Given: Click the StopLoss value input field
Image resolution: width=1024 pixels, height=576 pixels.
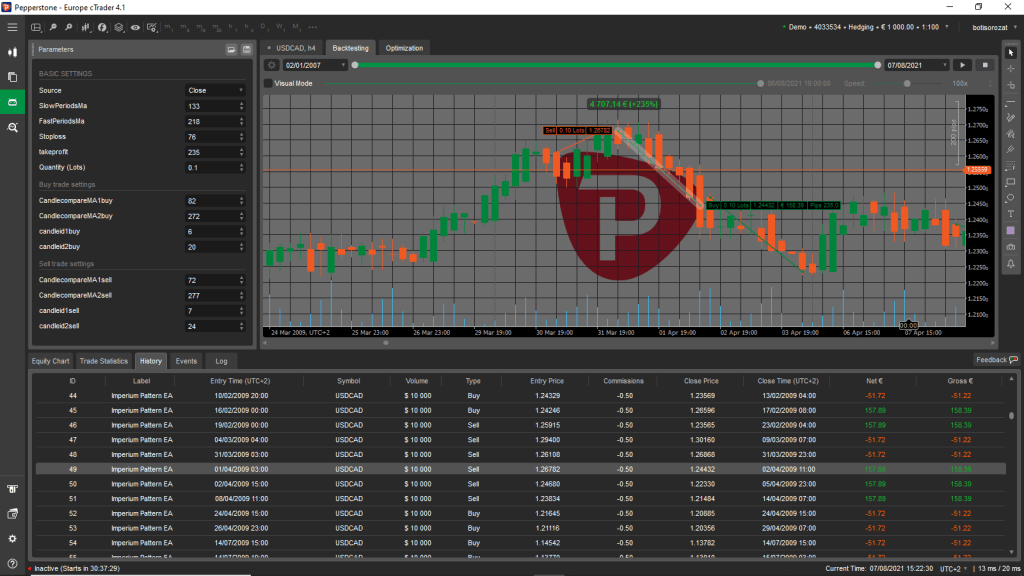Looking at the screenshot, I should point(210,136).
